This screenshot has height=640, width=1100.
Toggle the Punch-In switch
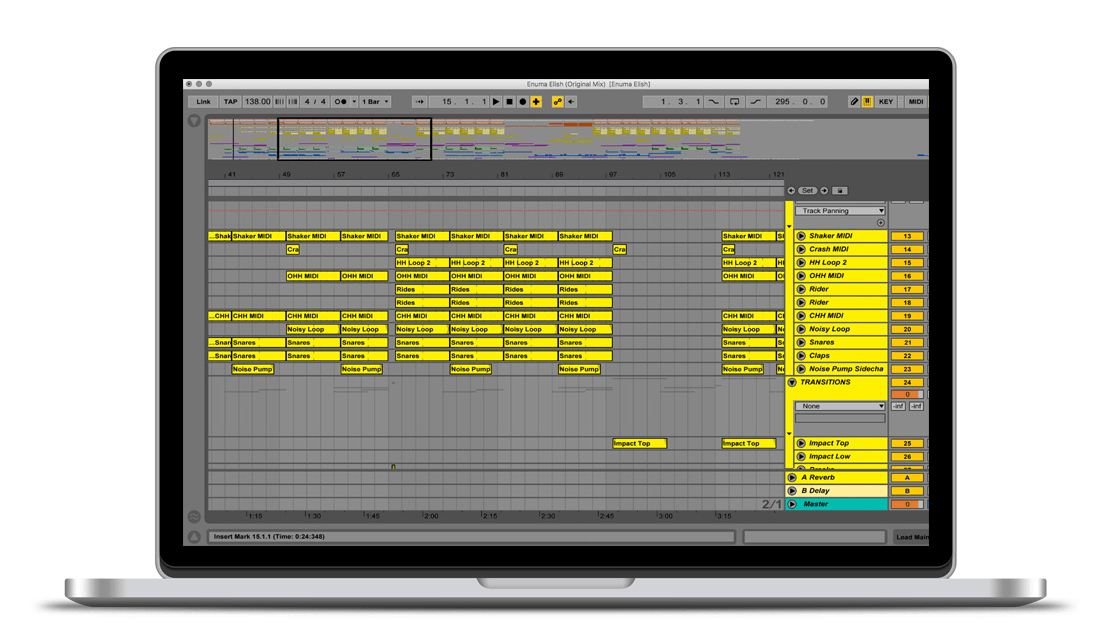(x=714, y=102)
